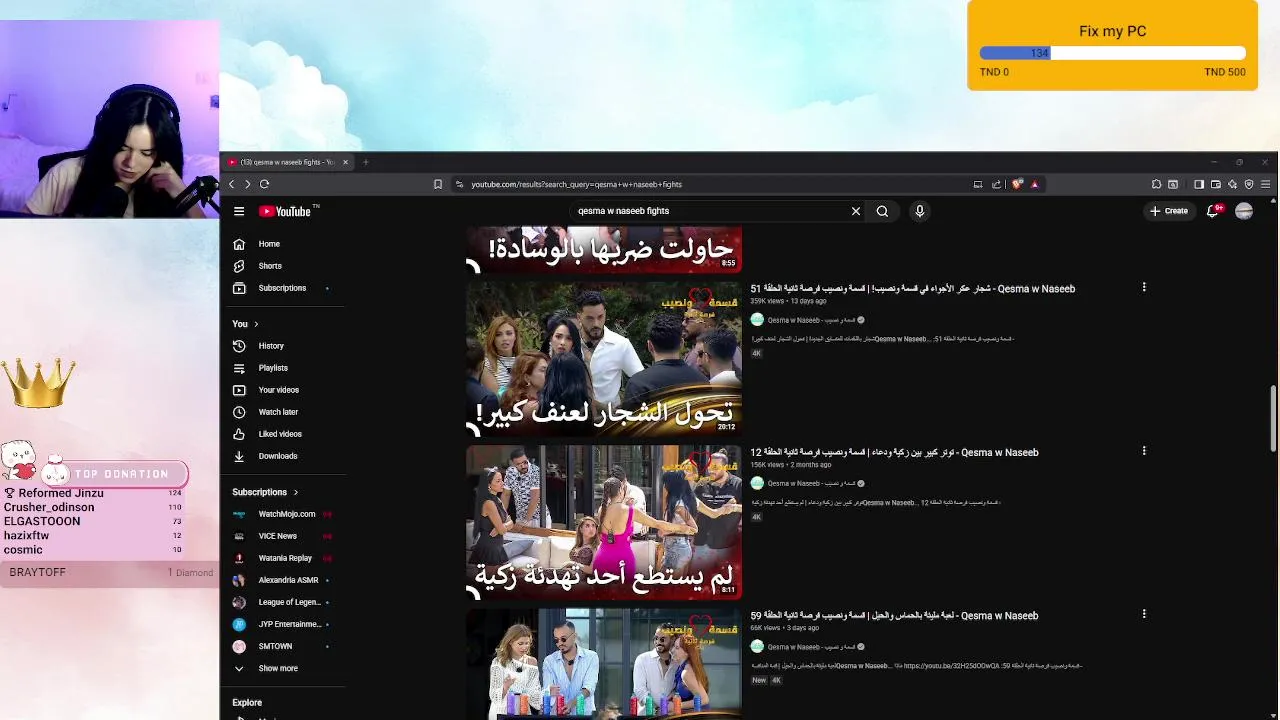Clear the search query with the X
This screenshot has width=1280, height=720.
856,211
